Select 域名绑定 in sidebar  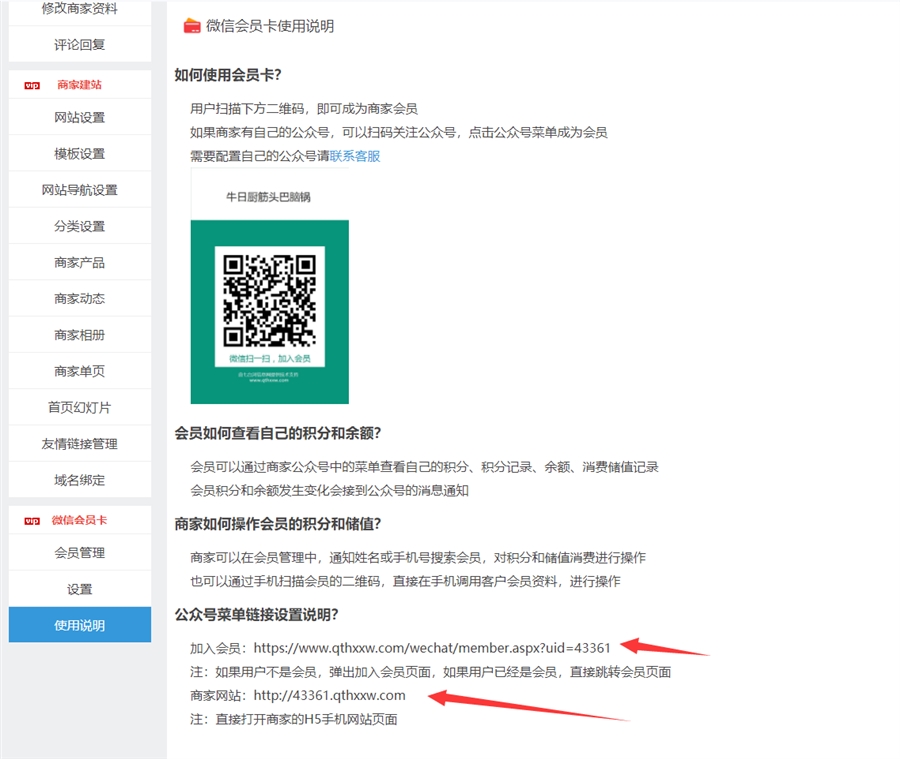(x=80, y=480)
